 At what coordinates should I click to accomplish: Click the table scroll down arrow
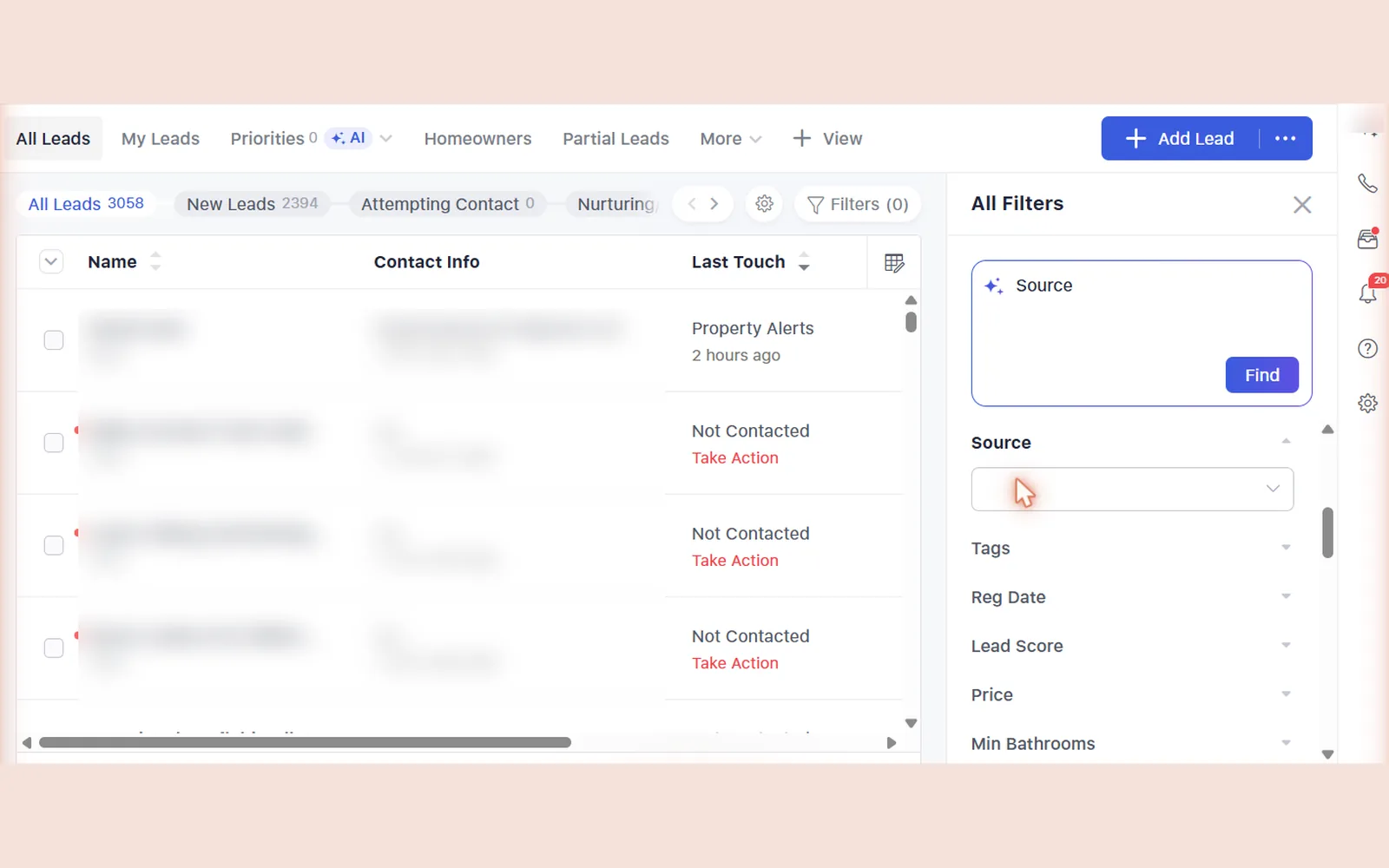pyautogui.click(x=911, y=723)
